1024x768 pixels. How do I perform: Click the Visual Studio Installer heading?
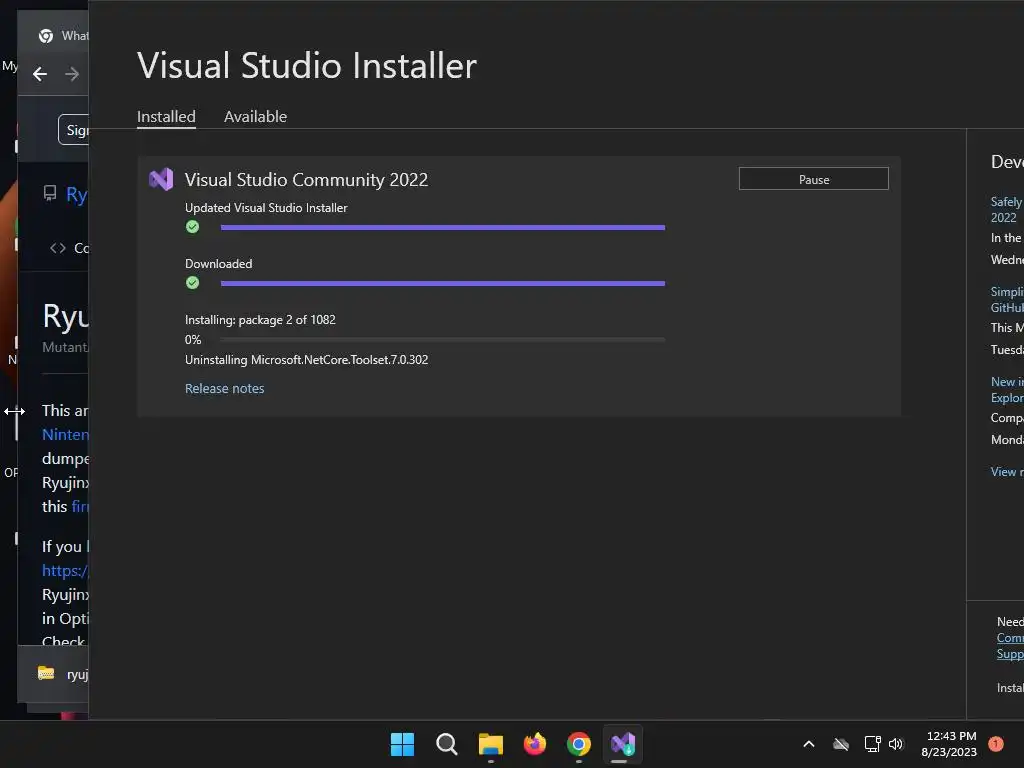pyautogui.click(x=307, y=65)
